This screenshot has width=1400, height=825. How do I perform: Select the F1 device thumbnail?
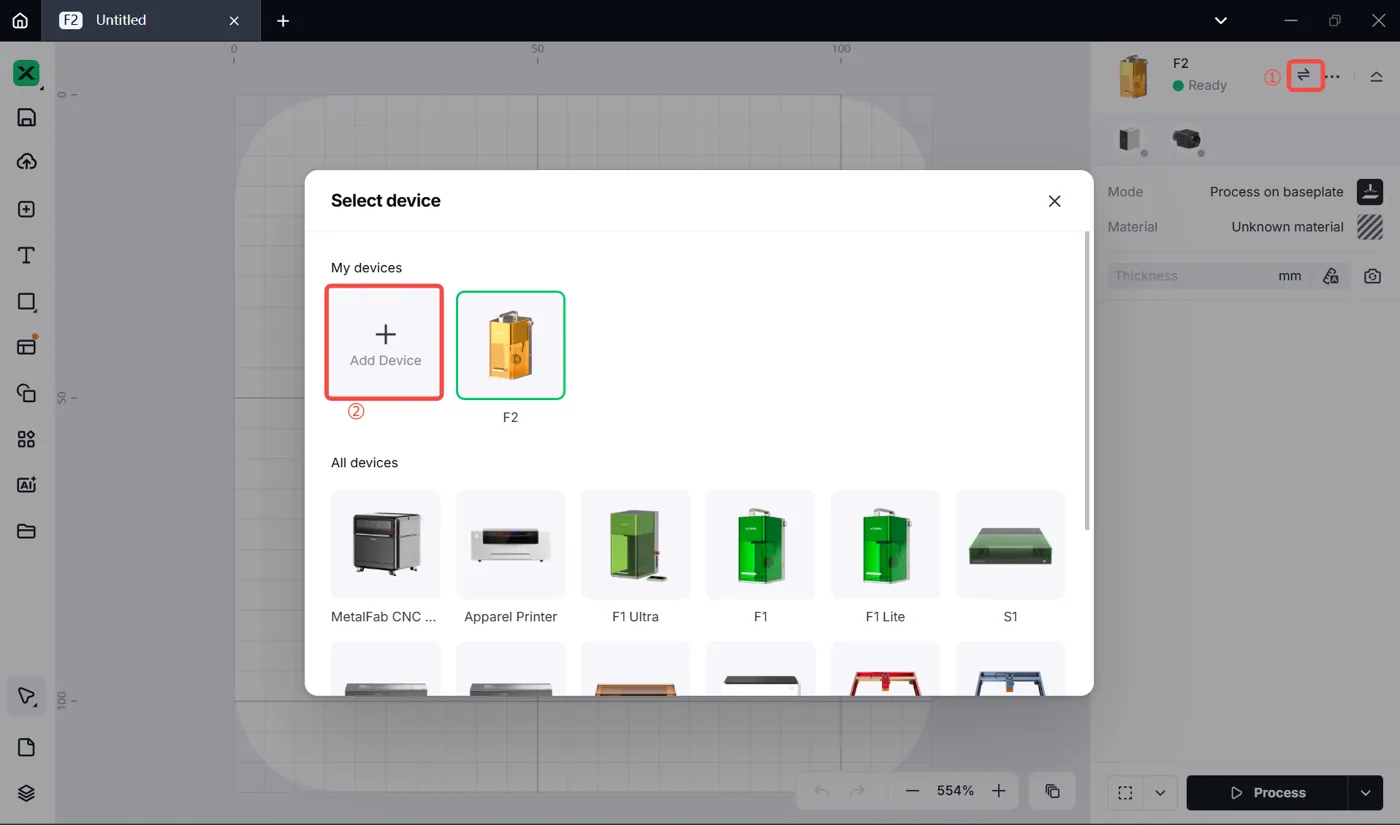[761, 545]
